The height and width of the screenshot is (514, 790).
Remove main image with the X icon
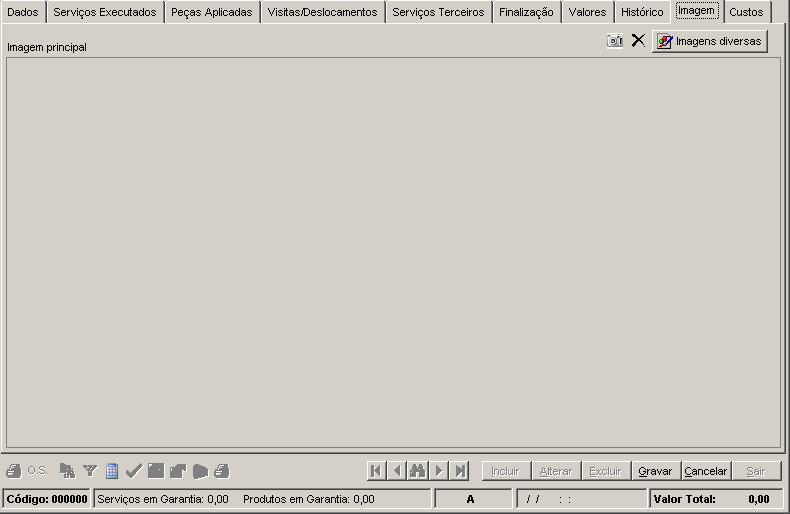(638, 40)
